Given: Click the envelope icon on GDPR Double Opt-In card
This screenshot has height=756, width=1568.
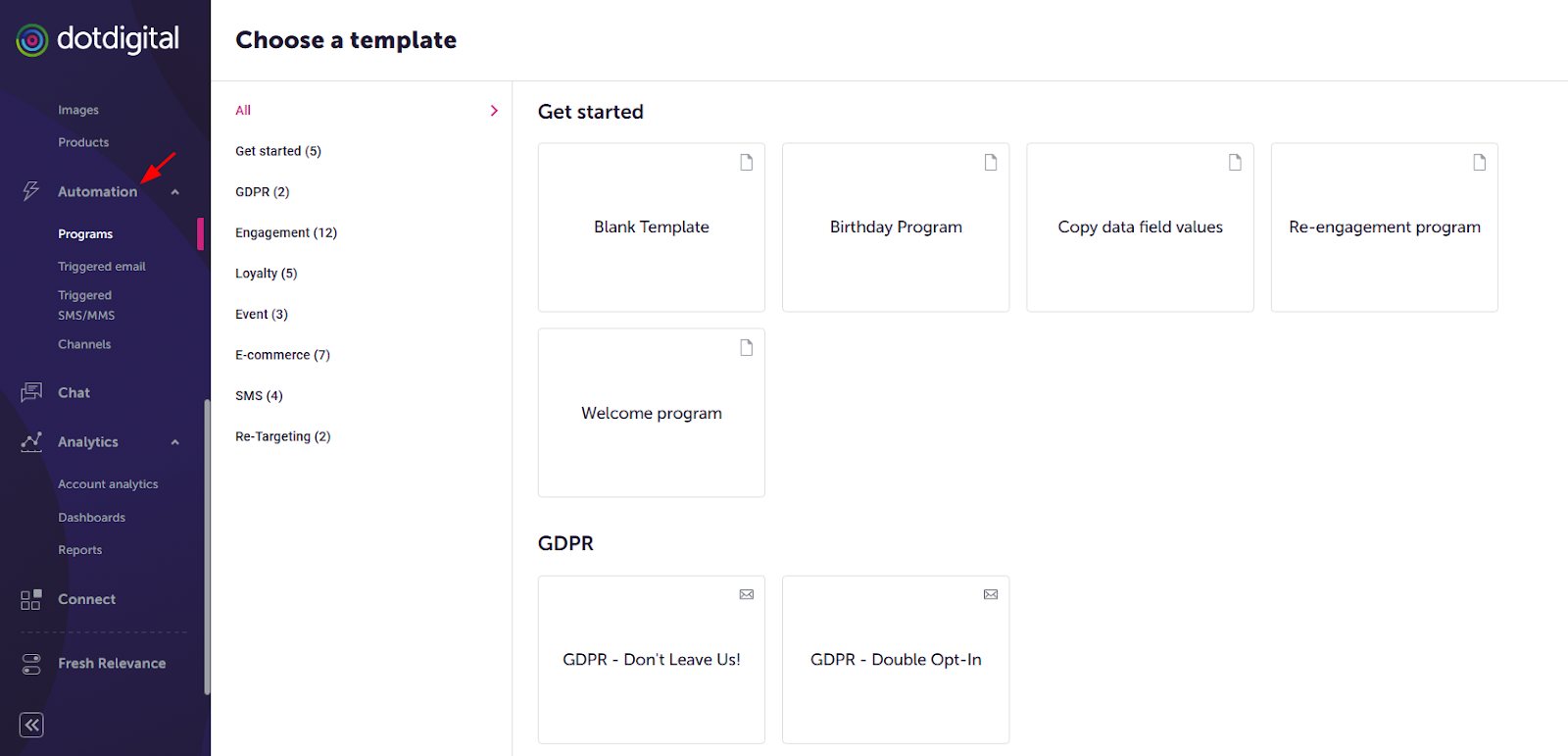Looking at the screenshot, I should [990, 594].
